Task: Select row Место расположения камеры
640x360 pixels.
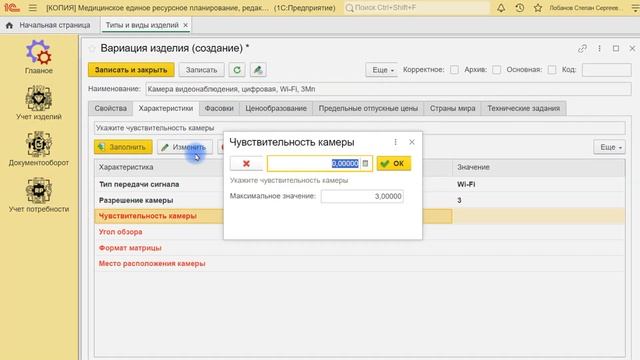Action: (x=359, y=264)
